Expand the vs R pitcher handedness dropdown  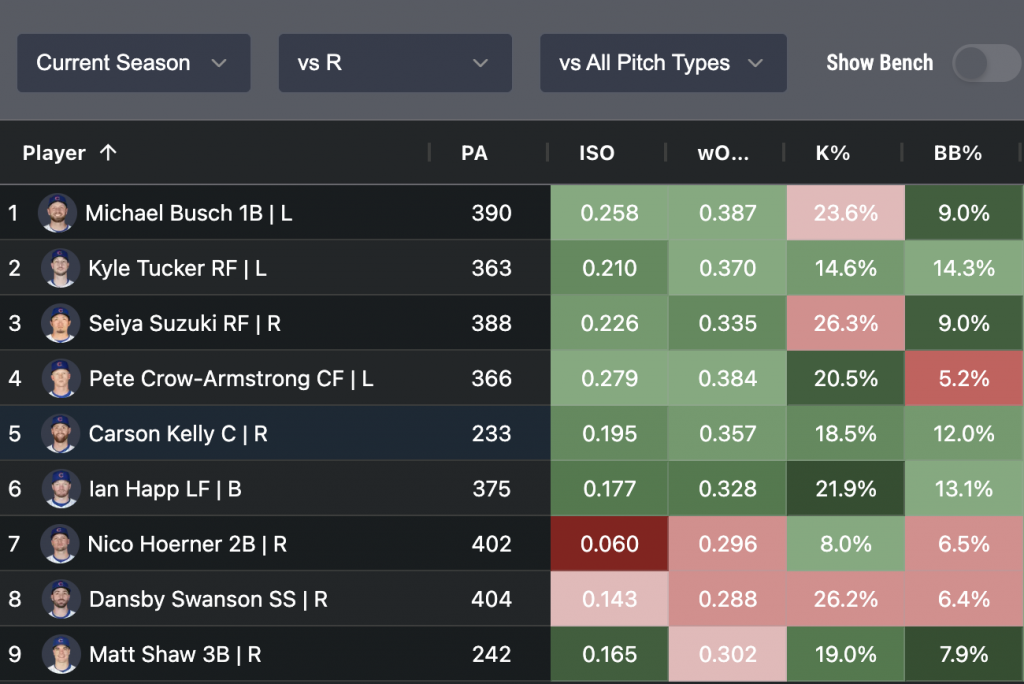(395, 63)
